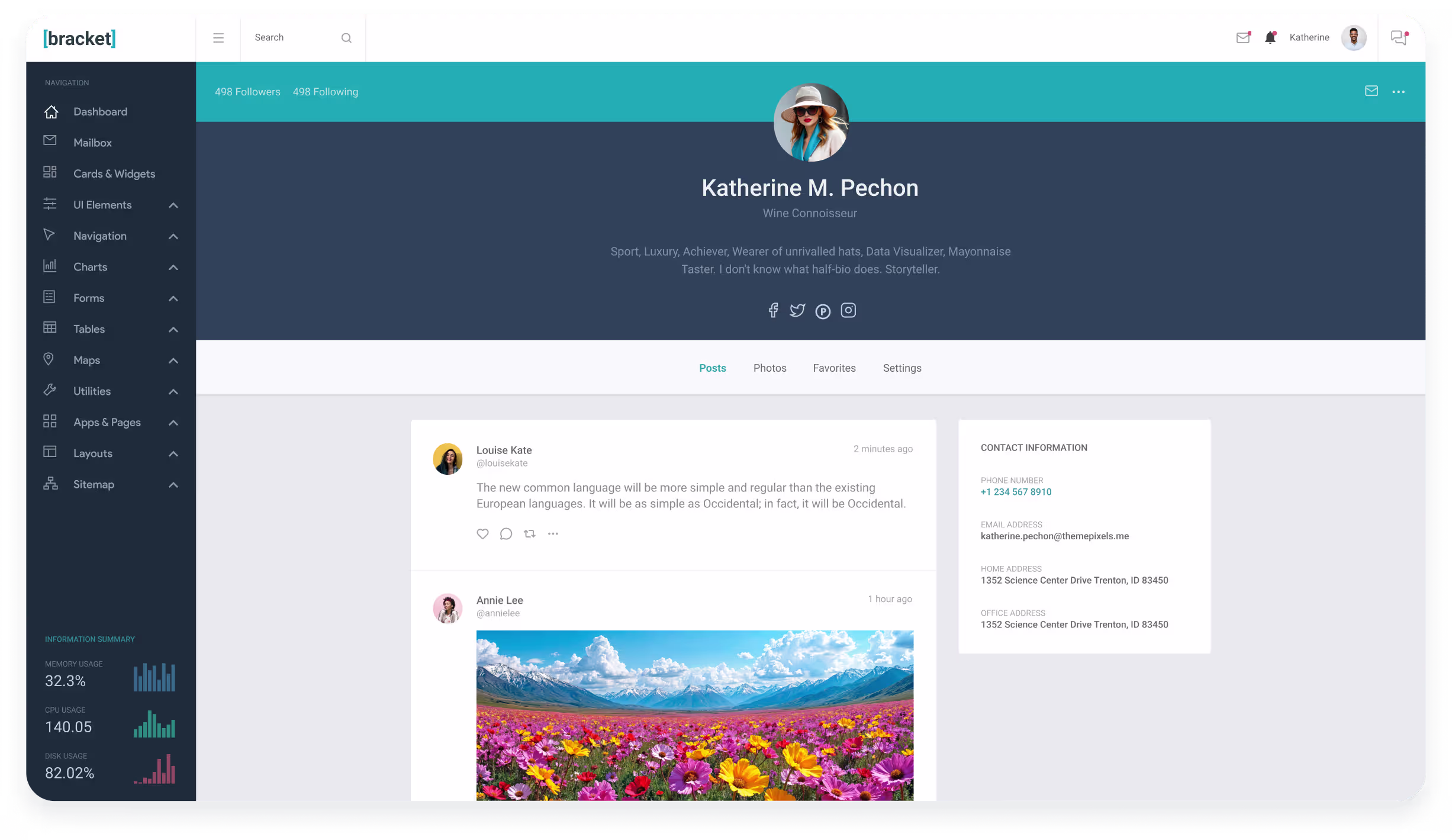
Task: Open the Settings tab
Action: pos(902,368)
